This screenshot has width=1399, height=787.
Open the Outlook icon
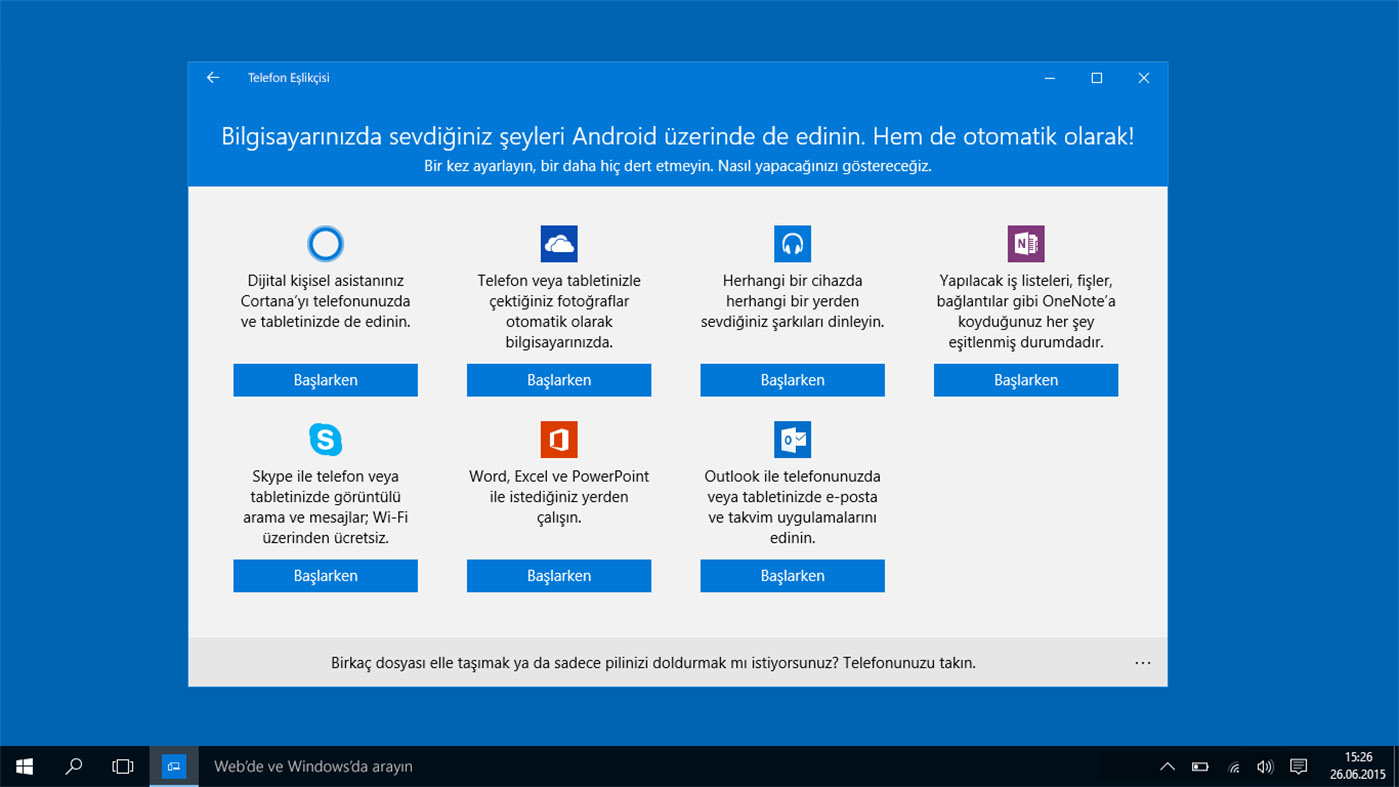(x=791, y=438)
